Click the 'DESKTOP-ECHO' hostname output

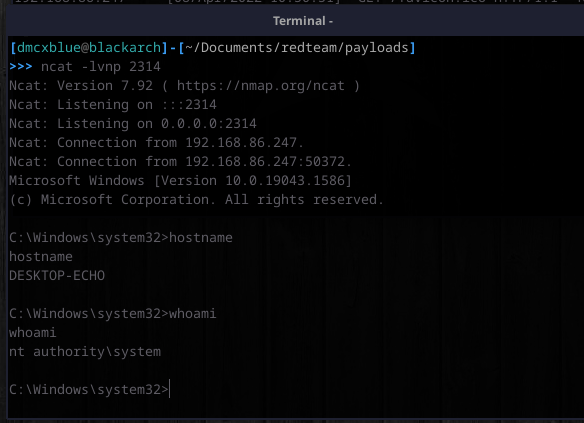(57, 276)
